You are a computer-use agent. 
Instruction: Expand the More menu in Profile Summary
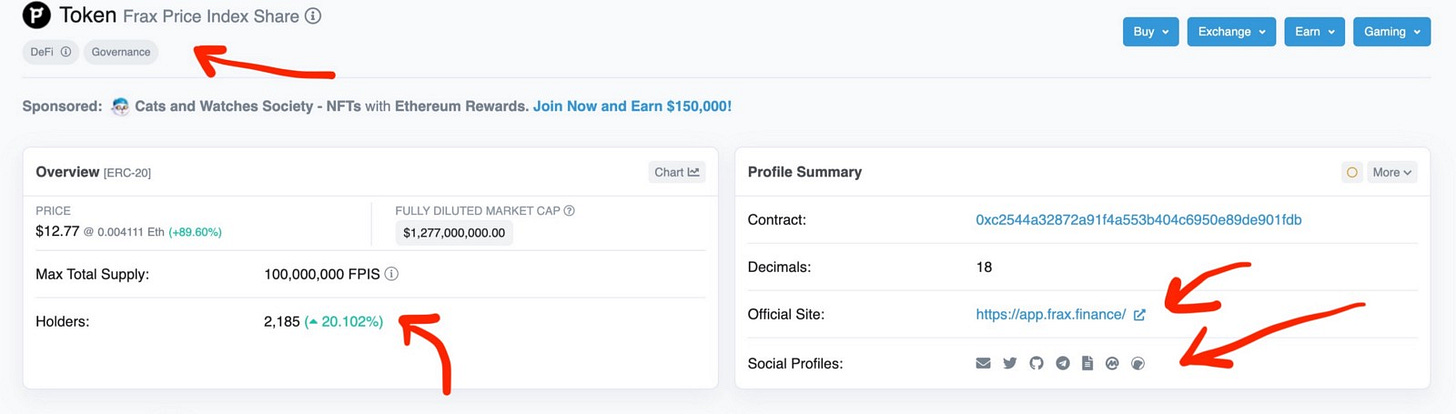pos(1392,172)
